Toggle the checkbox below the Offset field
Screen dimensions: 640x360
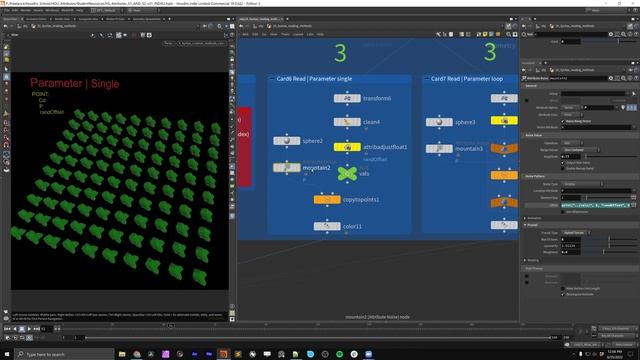(x=563, y=212)
